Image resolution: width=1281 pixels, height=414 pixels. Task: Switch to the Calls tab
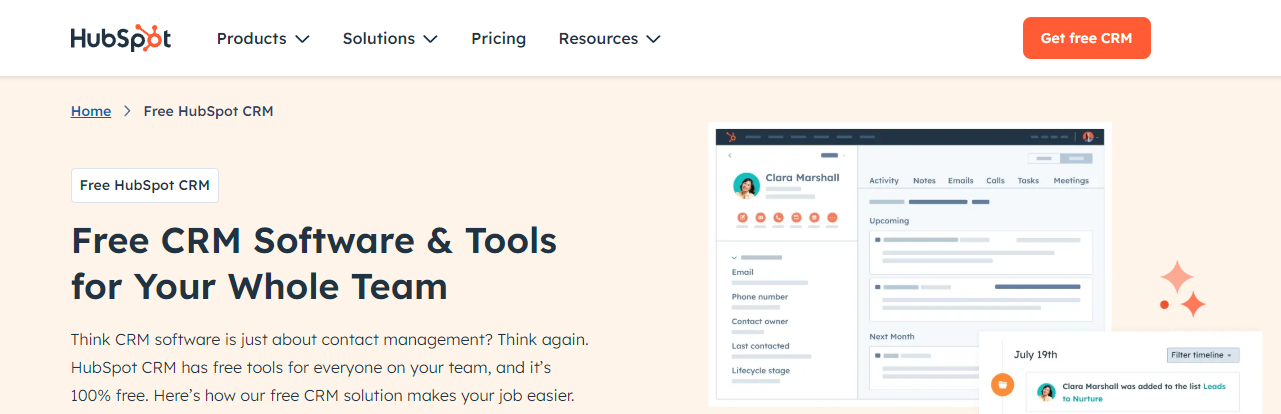coord(995,181)
